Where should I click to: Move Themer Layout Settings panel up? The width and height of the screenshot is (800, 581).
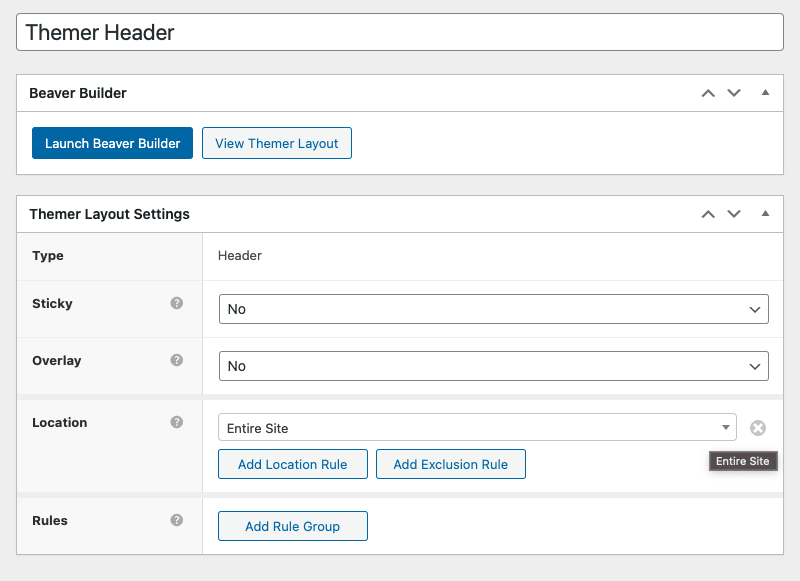pyautogui.click(x=708, y=214)
